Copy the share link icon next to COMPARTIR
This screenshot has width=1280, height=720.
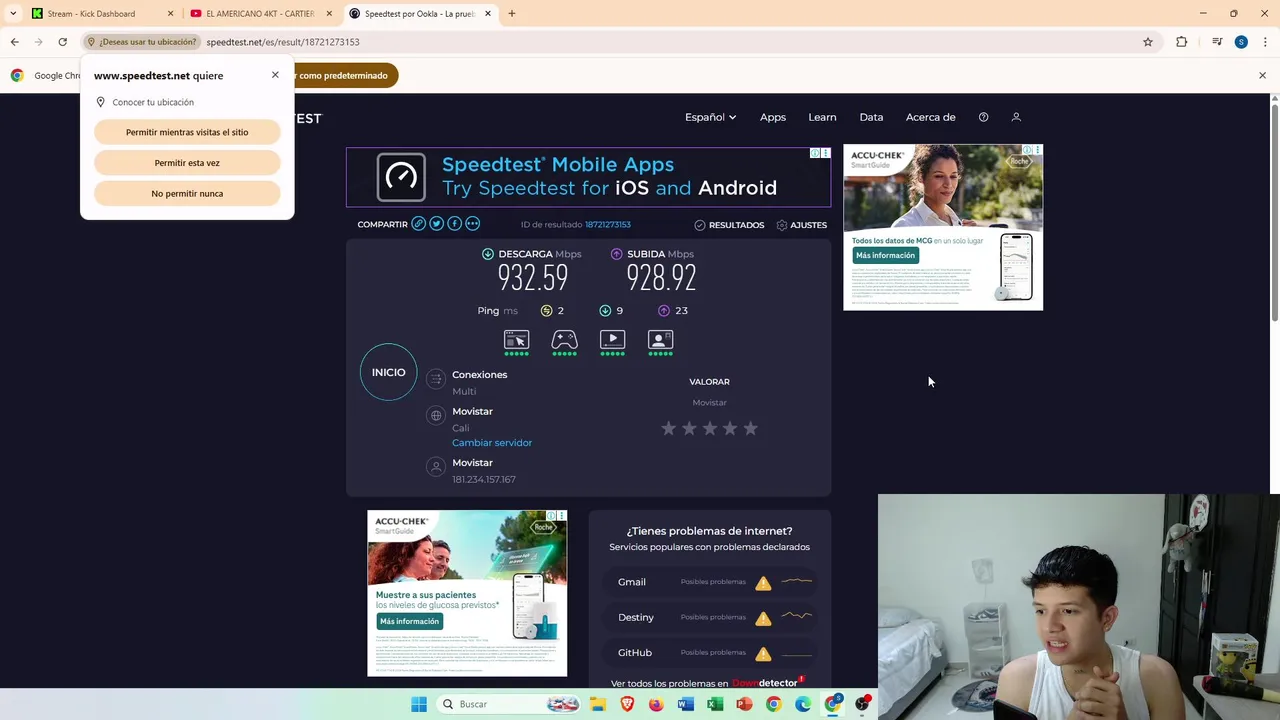(419, 224)
